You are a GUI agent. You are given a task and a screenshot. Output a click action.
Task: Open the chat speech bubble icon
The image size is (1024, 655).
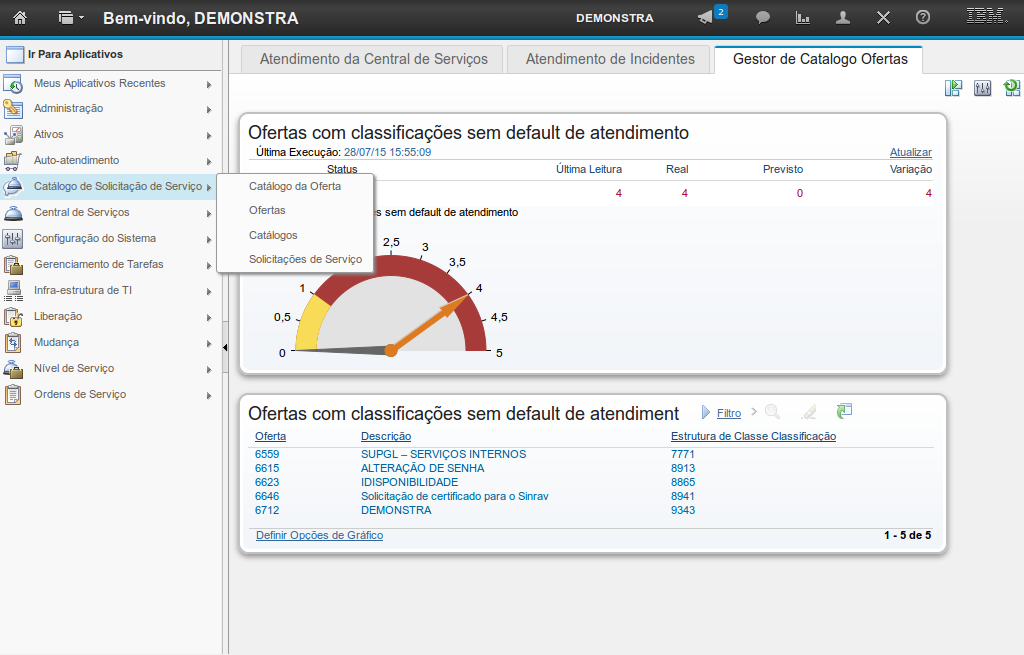click(763, 17)
